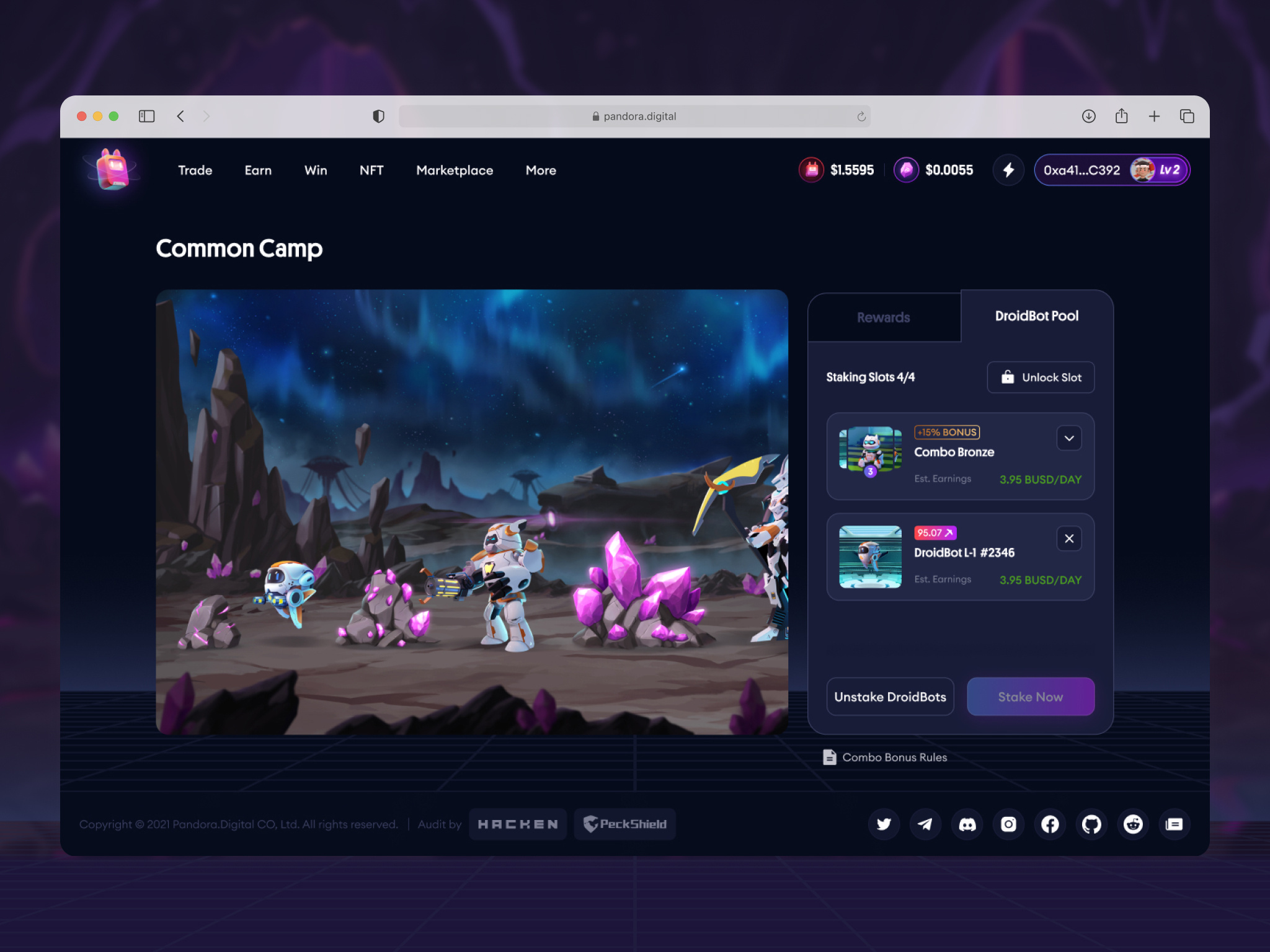This screenshot has height=952, width=1270.
Task: Remove DroidBot L-1 #2346 with X
Action: point(1069,539)
